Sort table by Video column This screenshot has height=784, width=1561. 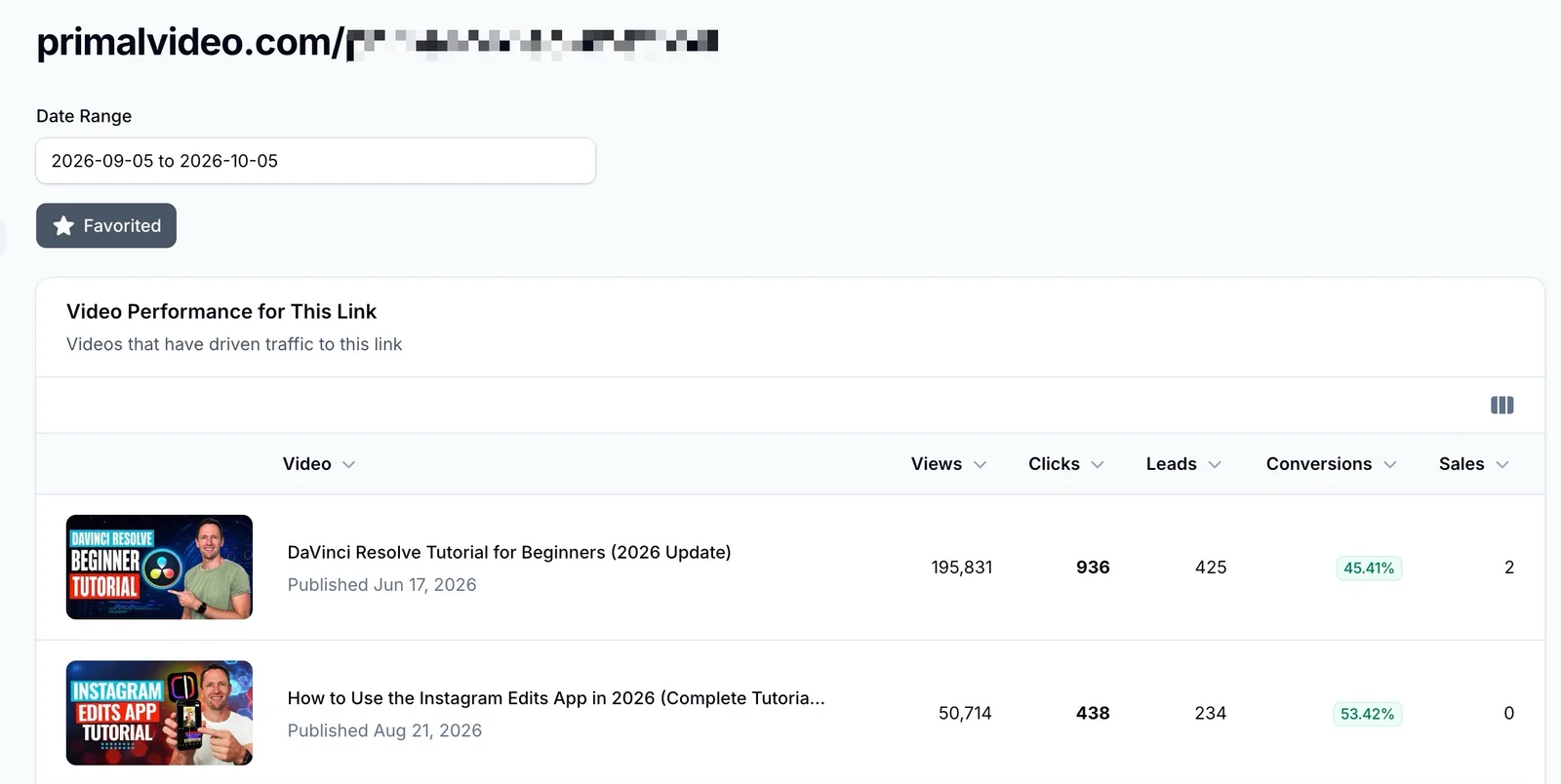(318, 464)
